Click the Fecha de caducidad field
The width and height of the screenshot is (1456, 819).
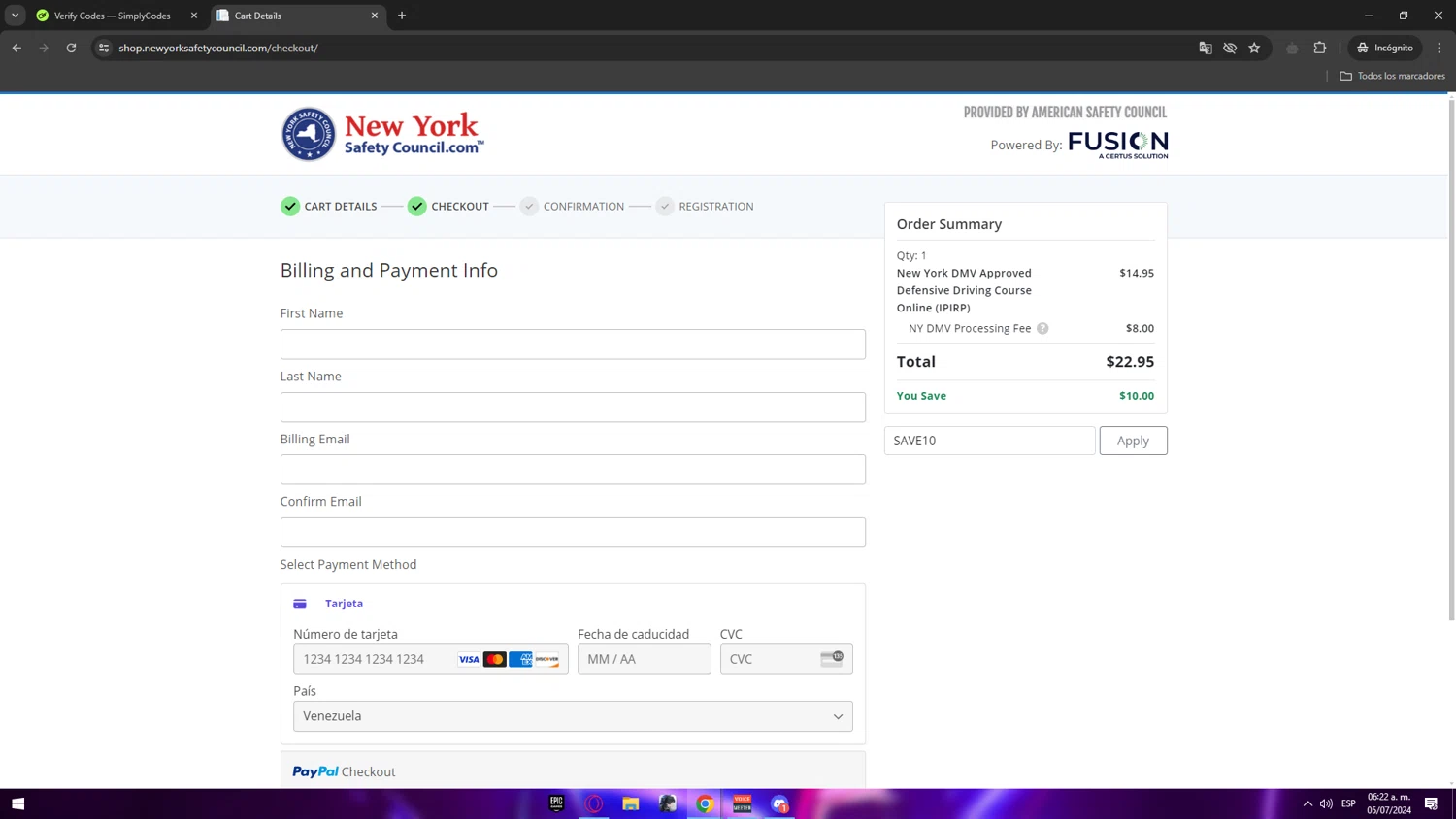(645, 659)
